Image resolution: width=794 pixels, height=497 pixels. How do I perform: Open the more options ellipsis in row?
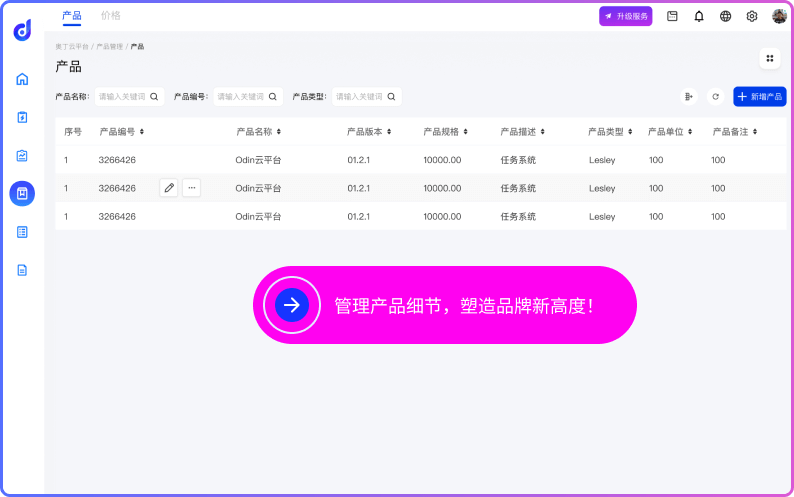point(191,188)
